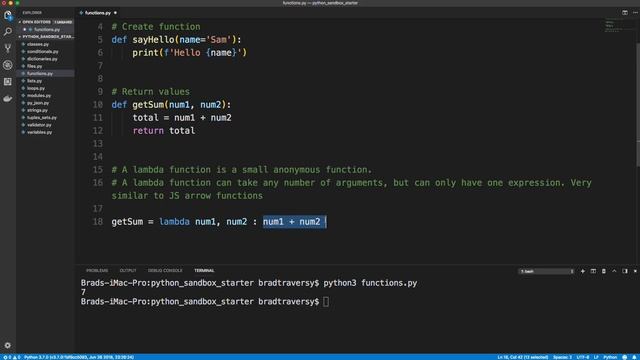The image size is (640, 360).
Task: Open conditionals.py in the file explorer
Action: 43,51
